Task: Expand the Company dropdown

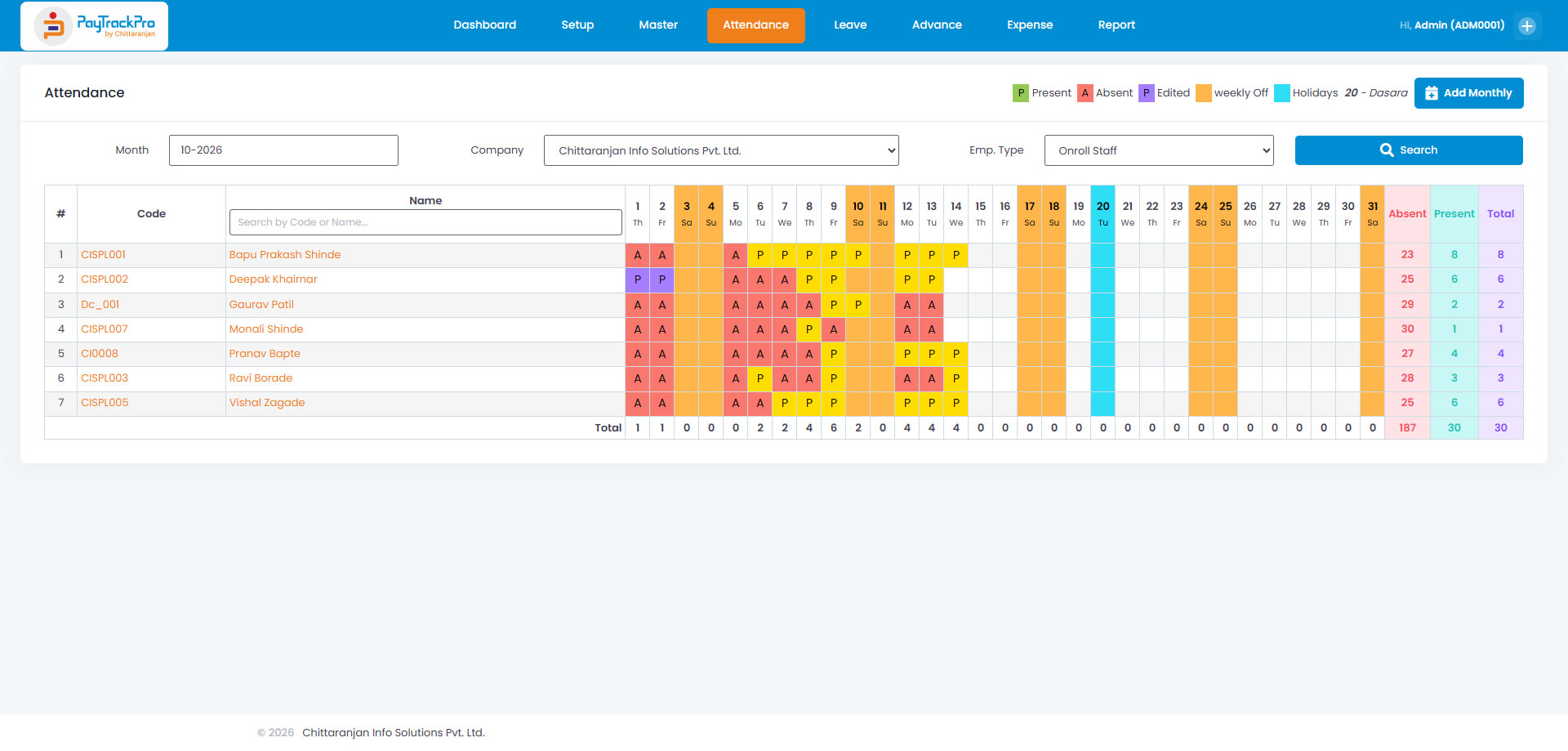Action: point(721,150)
